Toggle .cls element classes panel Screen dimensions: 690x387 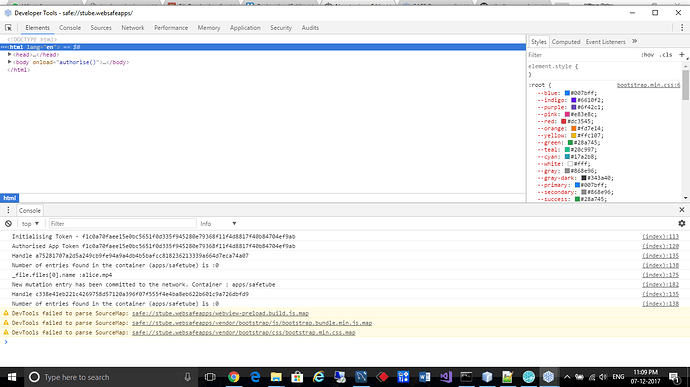pos(666,55)
